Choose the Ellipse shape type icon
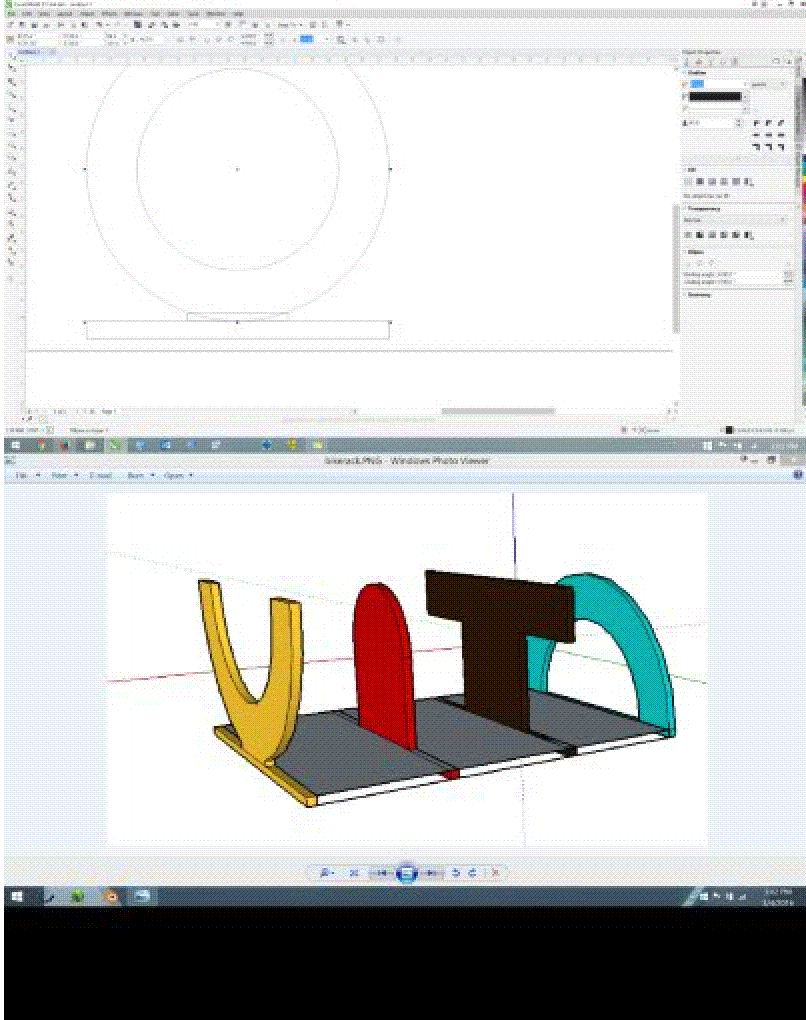Screen dimensions: 806x1020 689,263
